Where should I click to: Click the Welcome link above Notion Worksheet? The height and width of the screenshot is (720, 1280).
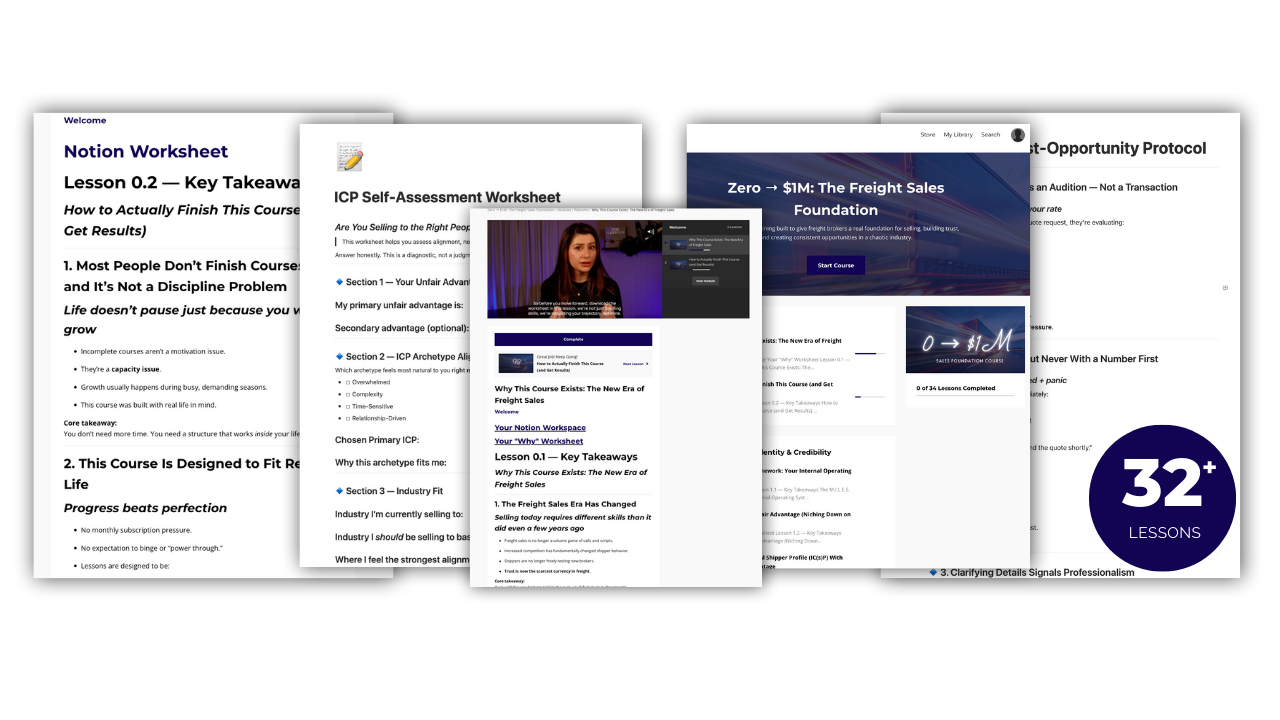[85, 120]
